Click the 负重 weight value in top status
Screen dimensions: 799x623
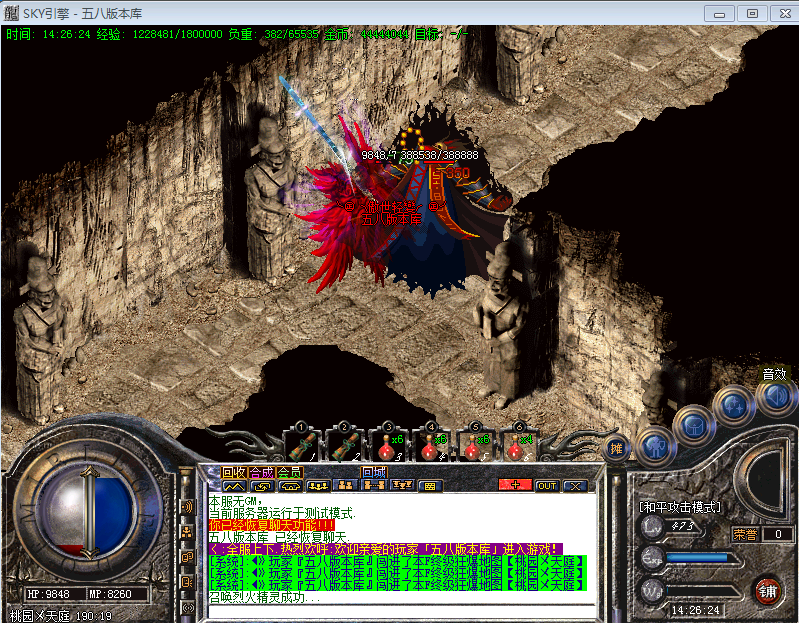(x=273, y=34)
